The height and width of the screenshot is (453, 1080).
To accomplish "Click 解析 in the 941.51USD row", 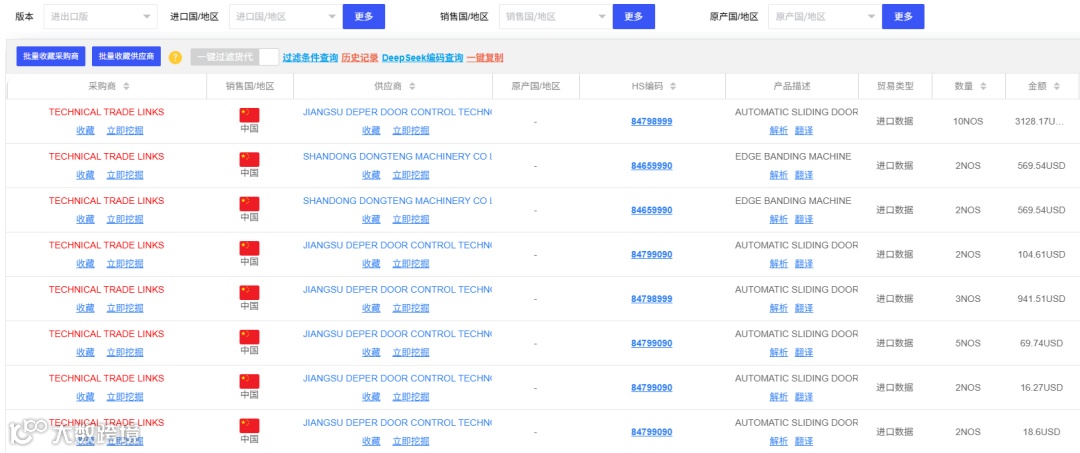I will click(x=778, y=308).
